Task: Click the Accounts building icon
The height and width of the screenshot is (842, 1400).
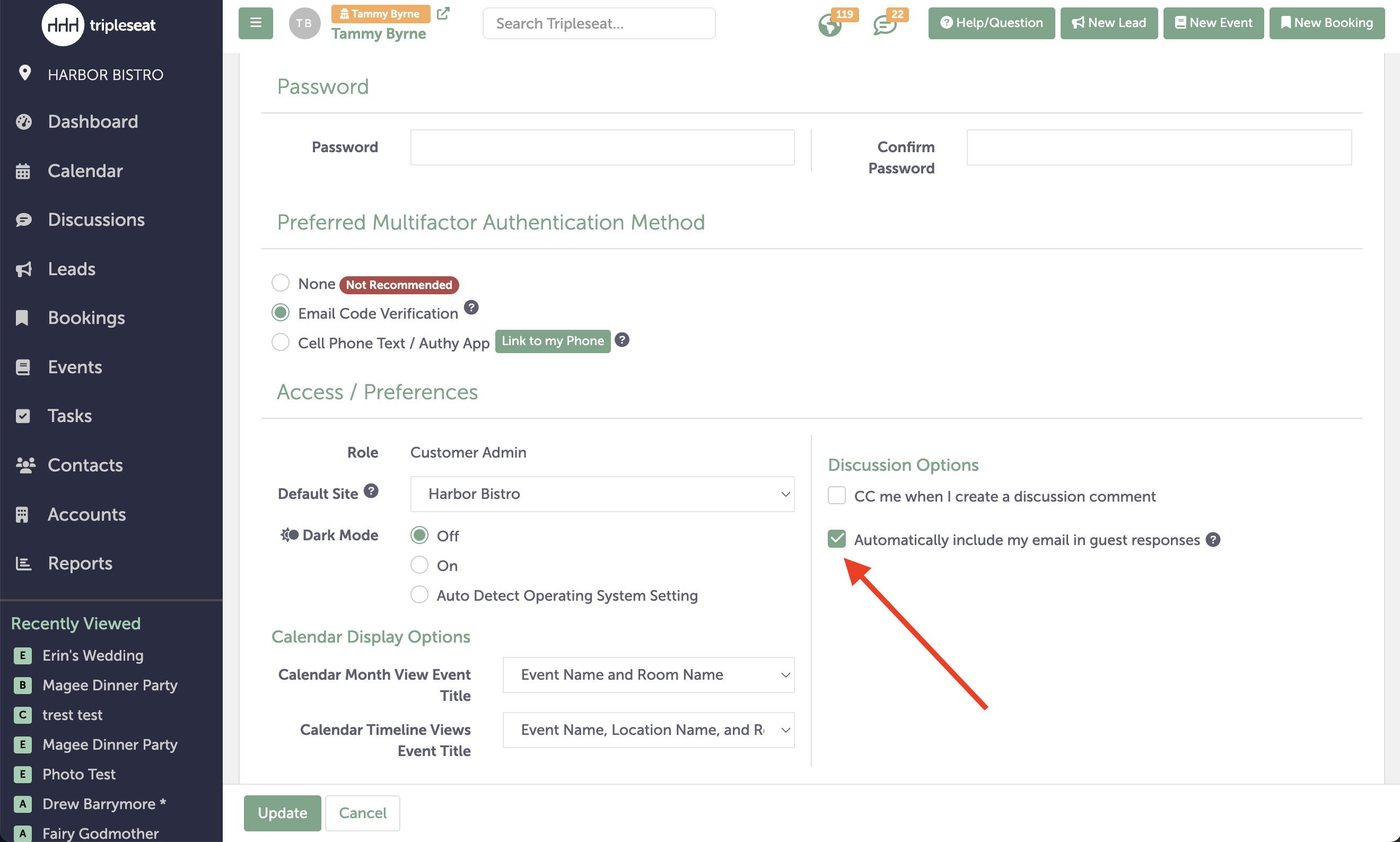Action: (22, 514)
